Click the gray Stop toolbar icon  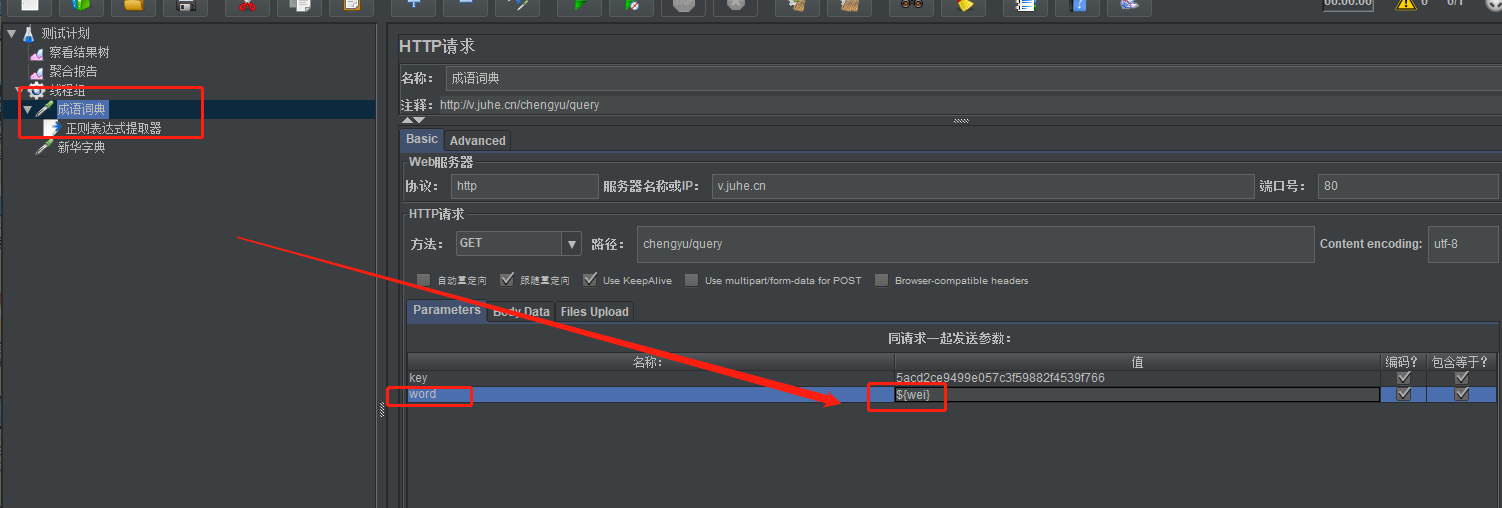point(684,5)
